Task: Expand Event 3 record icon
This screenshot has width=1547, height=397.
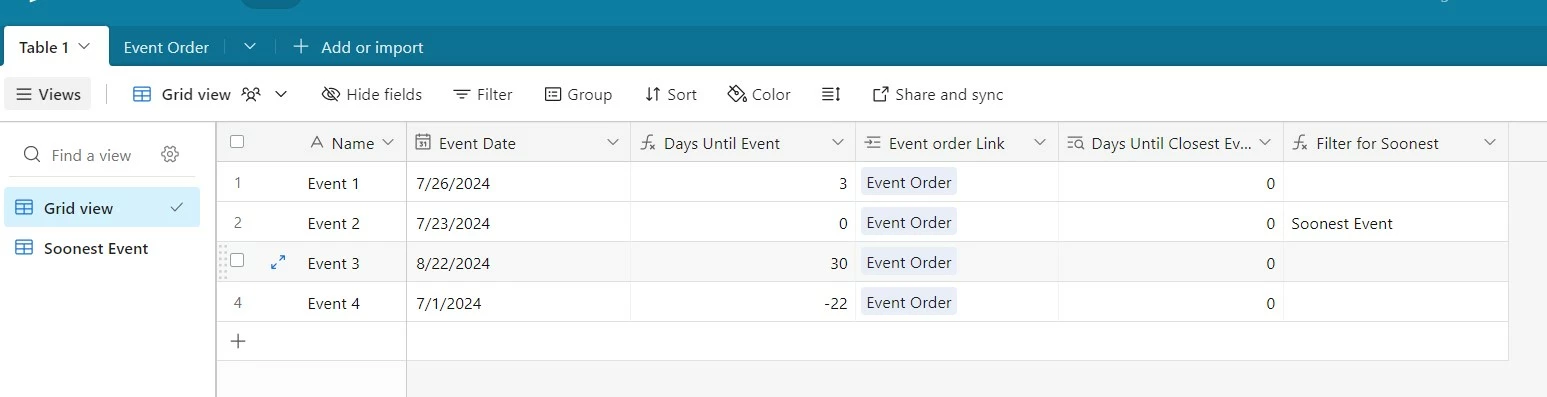Action: click(278, 262)
